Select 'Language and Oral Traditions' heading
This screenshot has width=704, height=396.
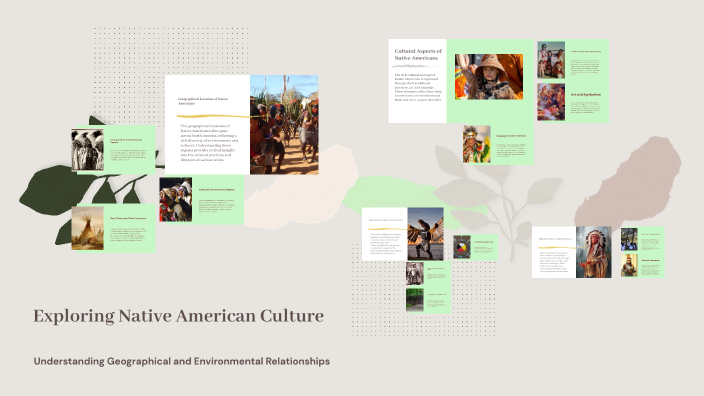(511, 136)
